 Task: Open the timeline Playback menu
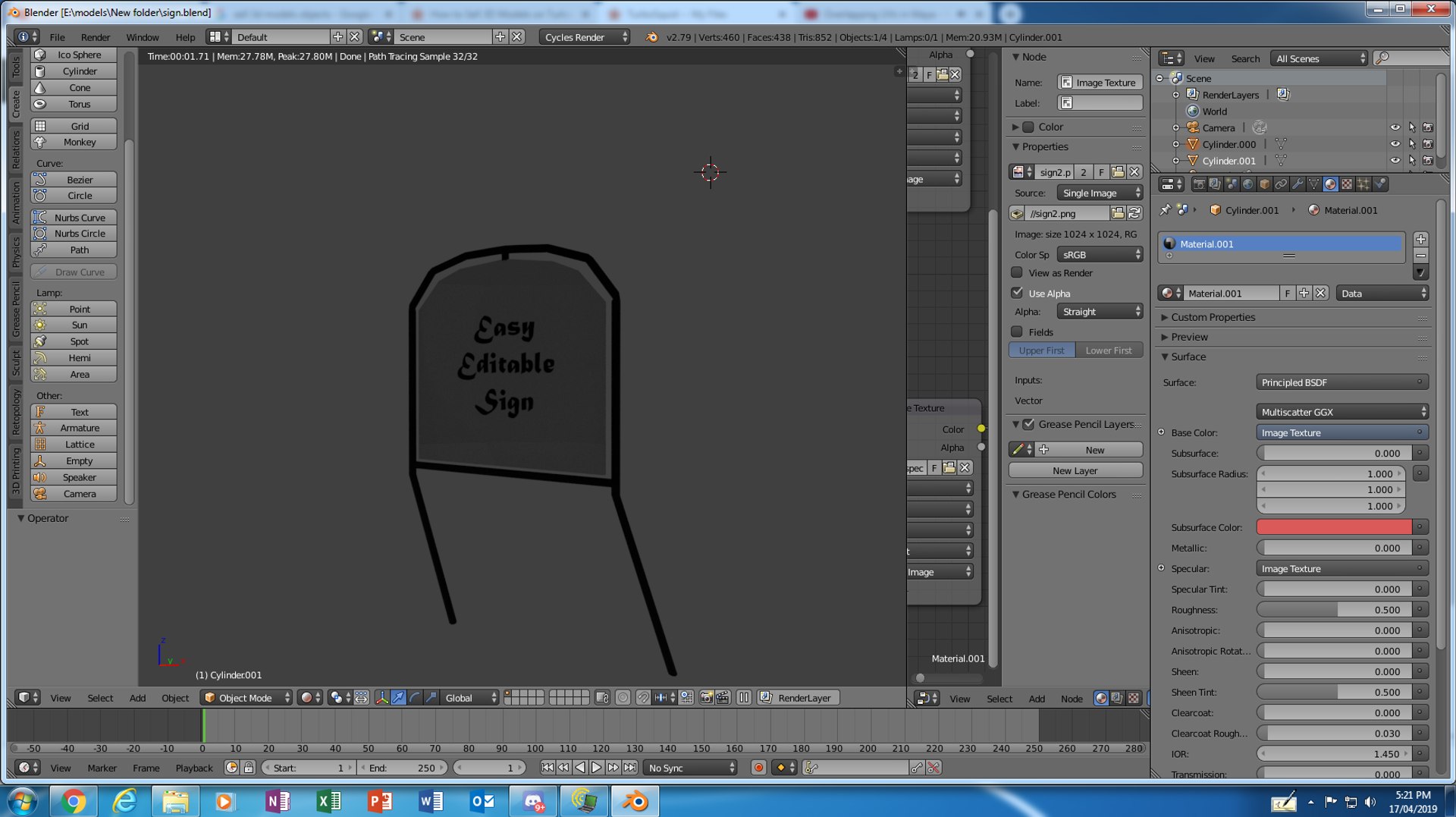[194, 768]
